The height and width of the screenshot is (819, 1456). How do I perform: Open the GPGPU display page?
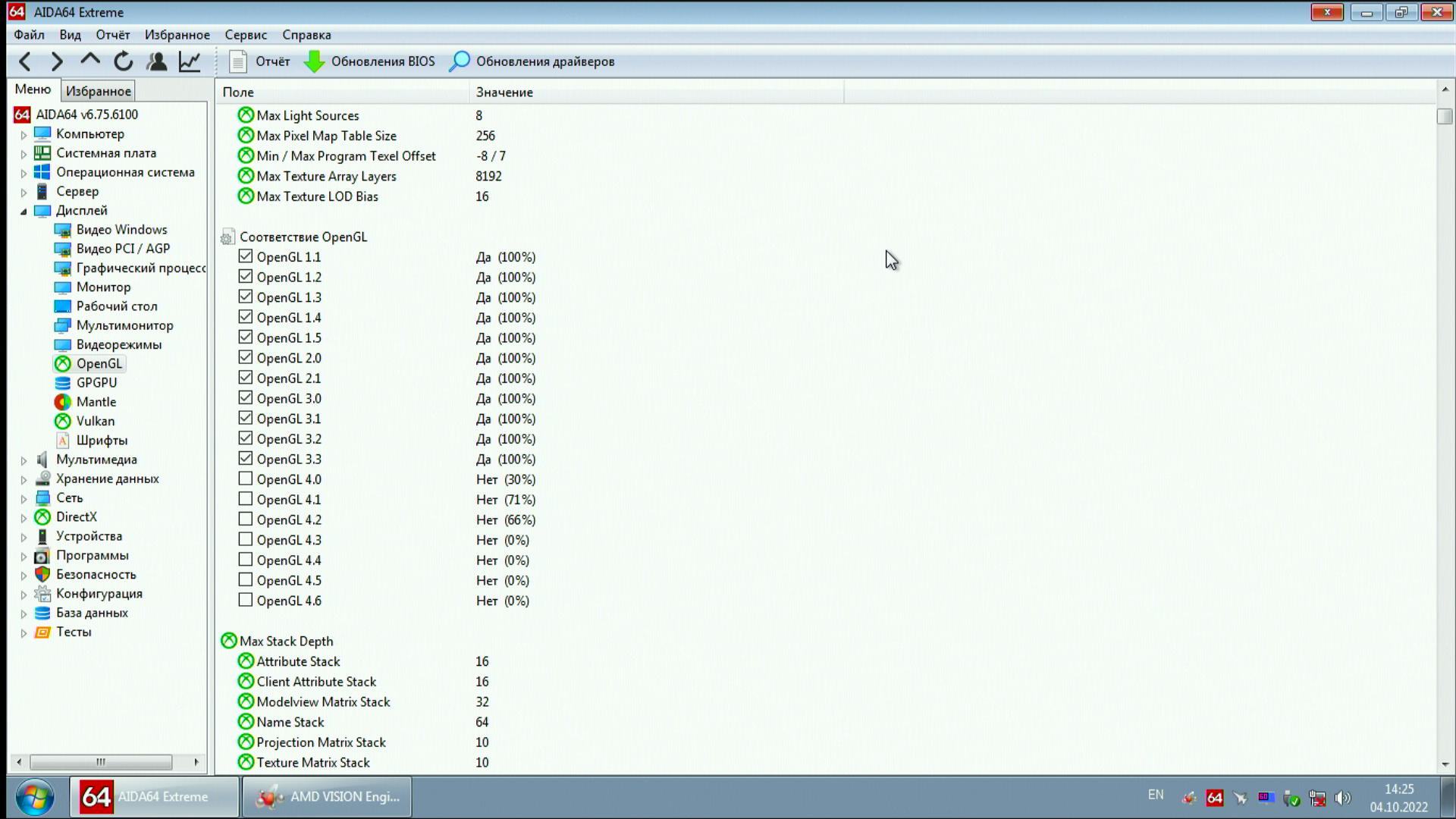point(96,383)
